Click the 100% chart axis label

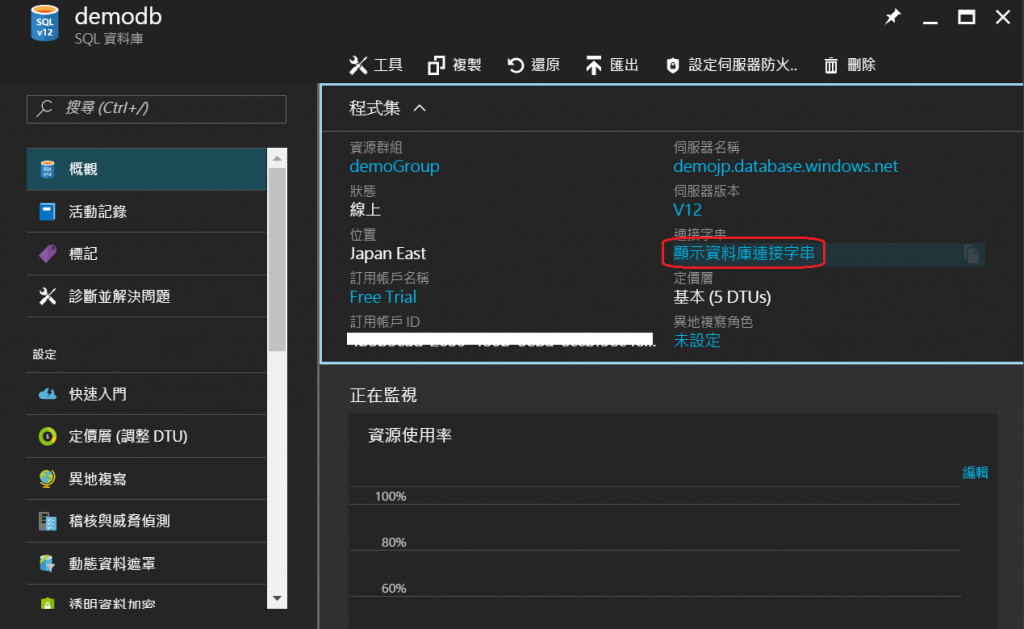pyautogui.click(x=391, y=496)
